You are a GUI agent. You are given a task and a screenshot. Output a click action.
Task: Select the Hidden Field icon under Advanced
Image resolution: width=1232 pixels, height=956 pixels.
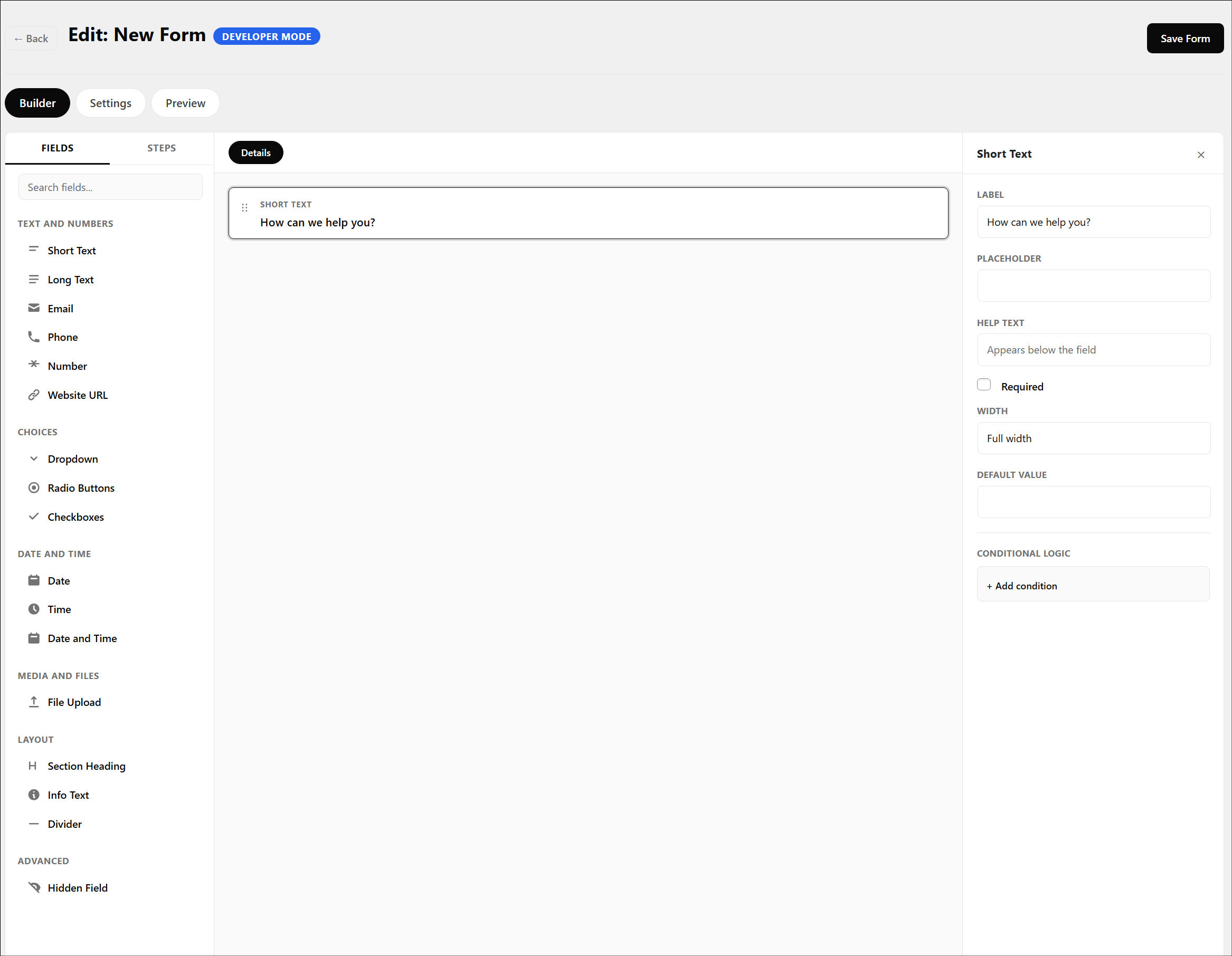(x=34, y=887)
